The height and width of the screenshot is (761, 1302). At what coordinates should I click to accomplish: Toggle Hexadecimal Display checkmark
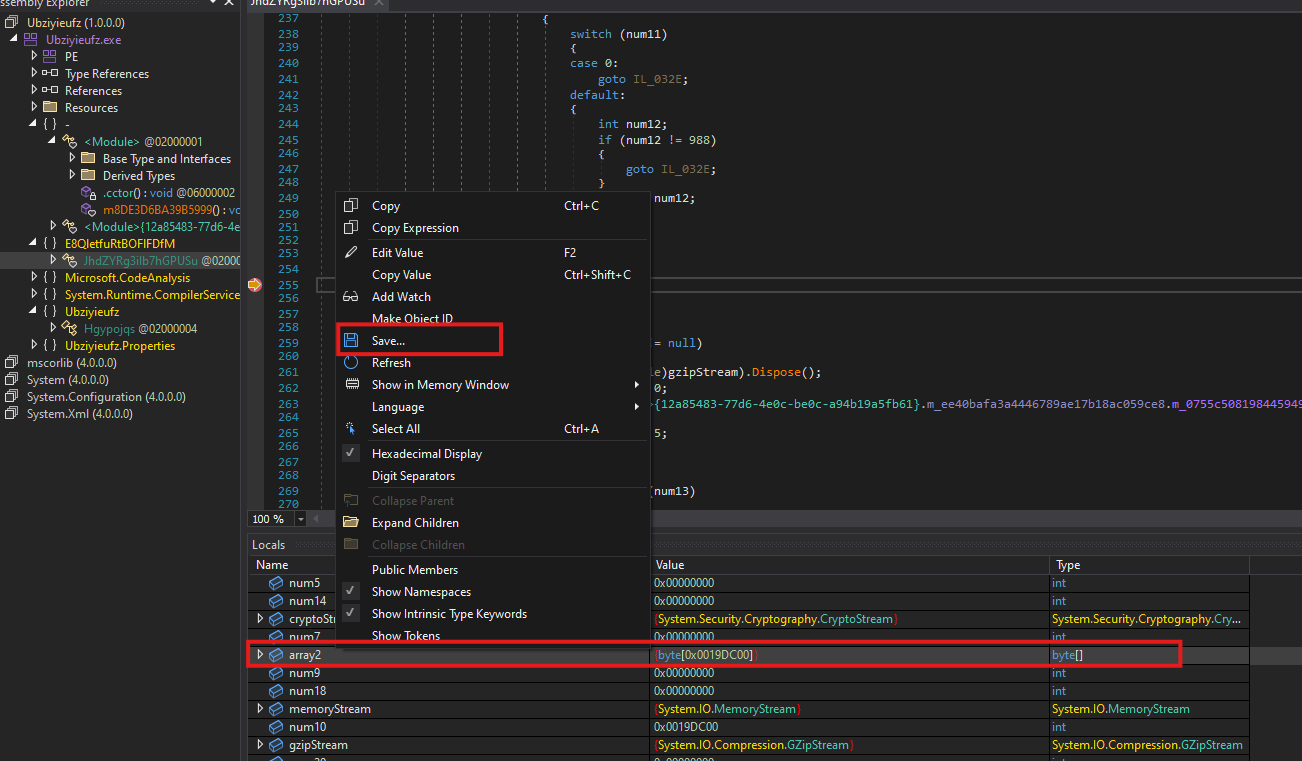(x=351, y=454)
